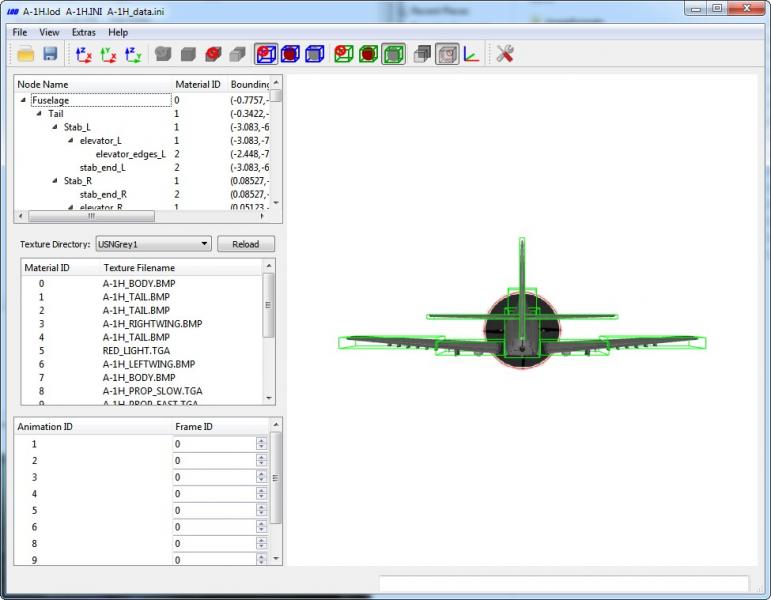Toggle the coordinate axes display icon
The image size is (771, 600).
tap(471, 54)
